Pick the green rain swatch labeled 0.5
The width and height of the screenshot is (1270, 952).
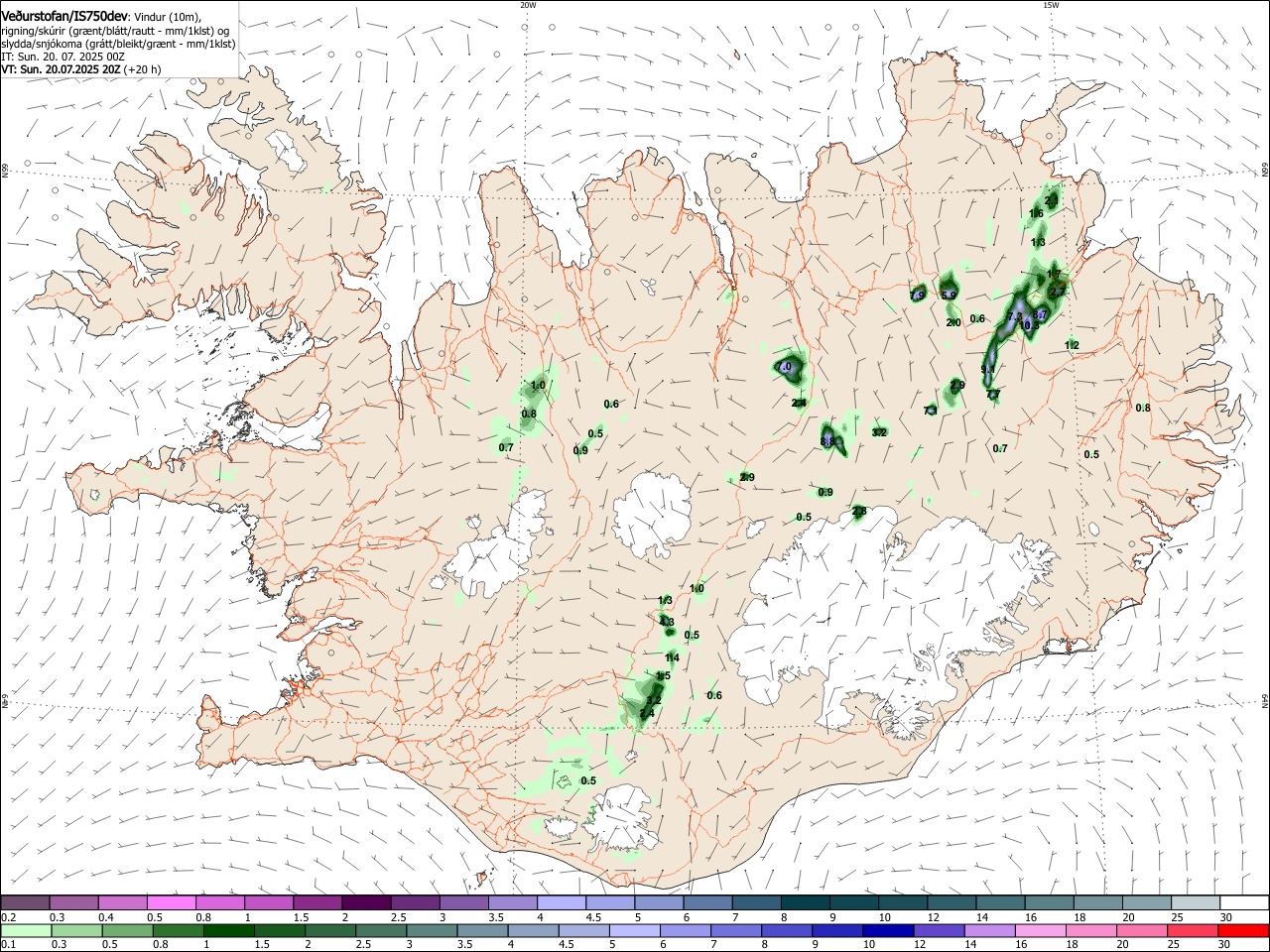127,930
